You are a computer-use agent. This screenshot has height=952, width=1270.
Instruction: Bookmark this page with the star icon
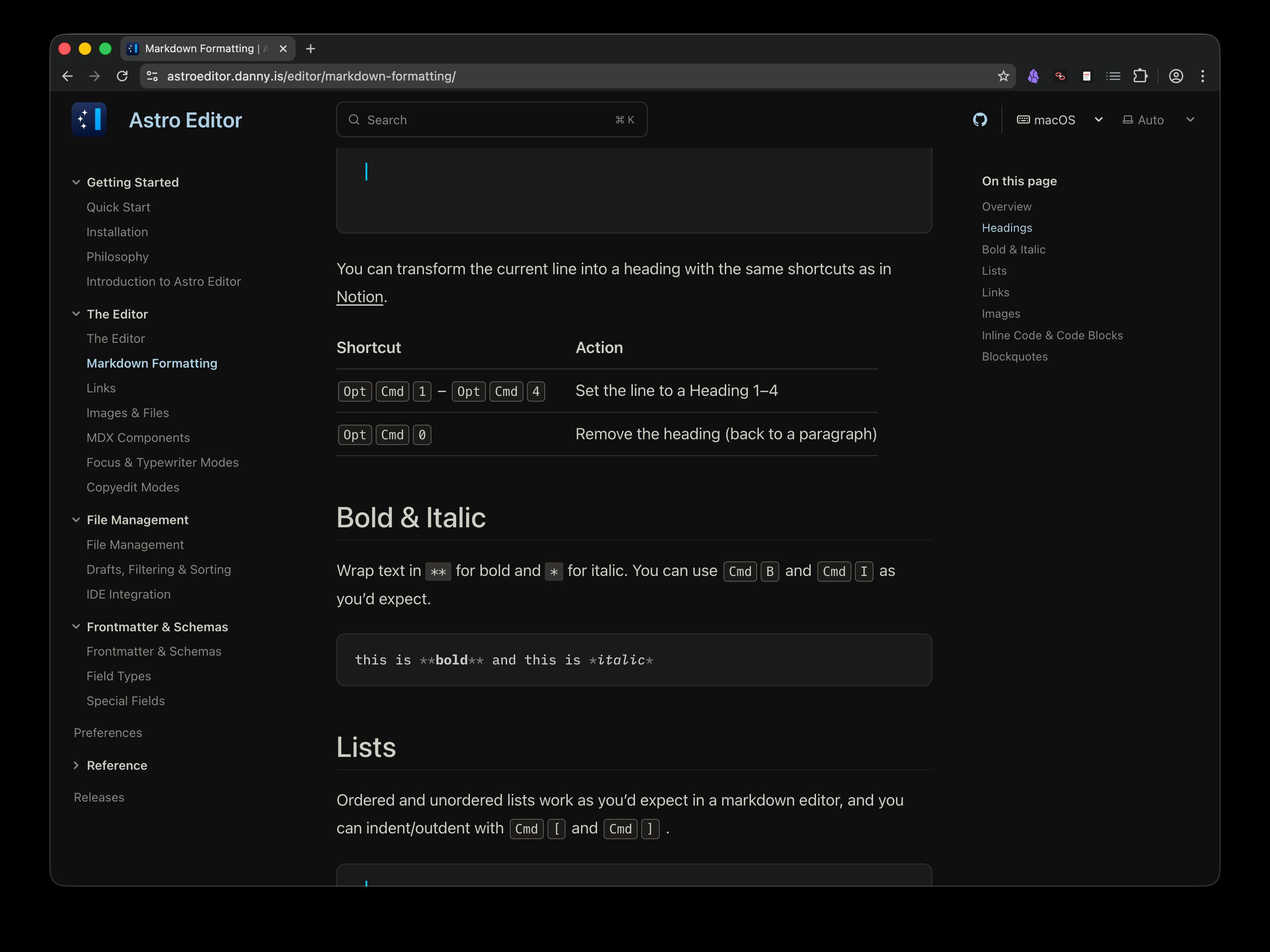1003,76
